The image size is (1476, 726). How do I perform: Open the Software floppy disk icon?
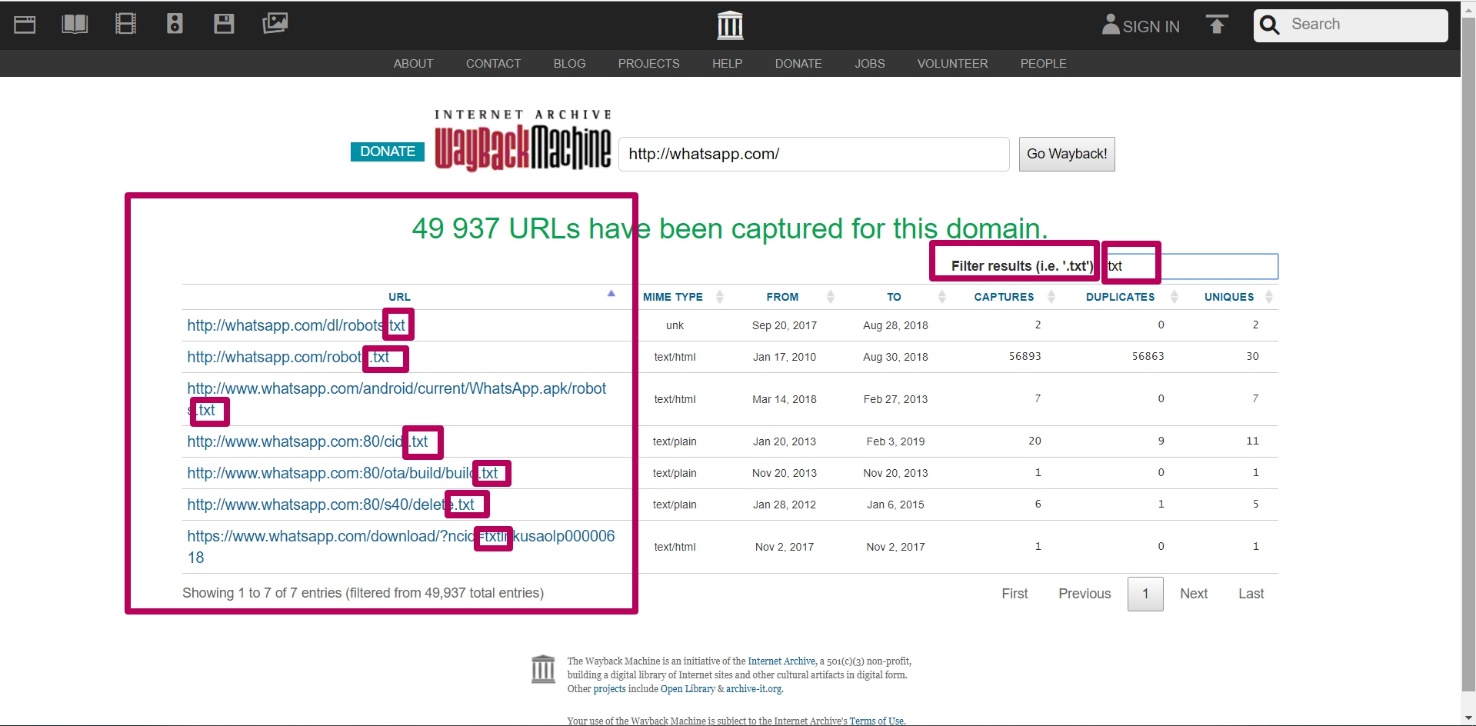[x=225, y=24]
